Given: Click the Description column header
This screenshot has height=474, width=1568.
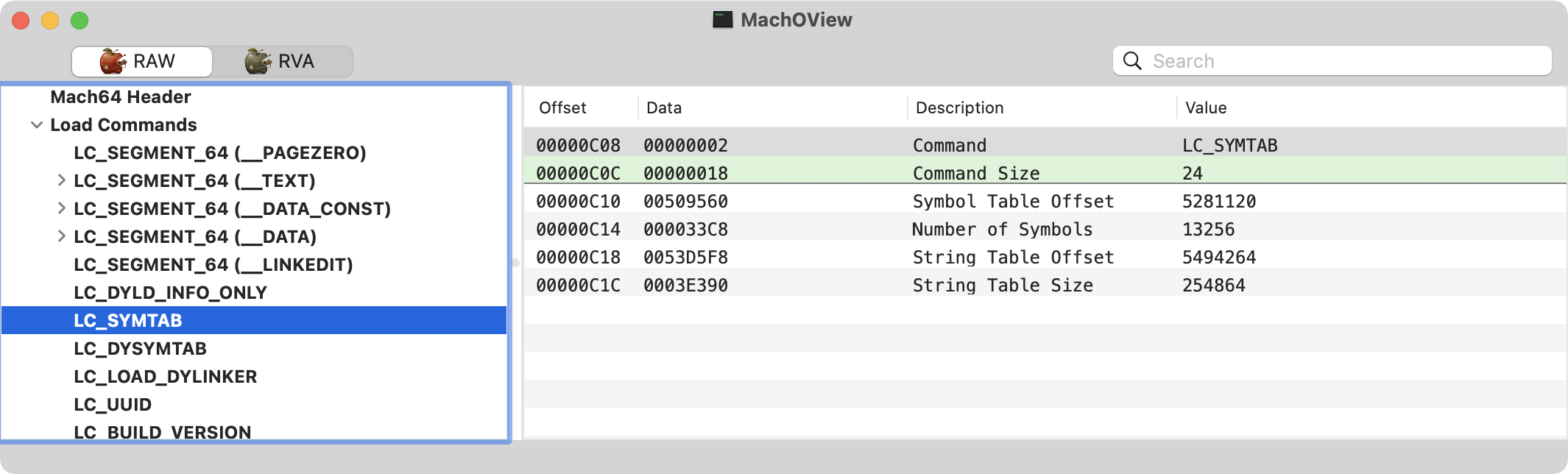Looking at the screenshot, I should pos(959,108).
